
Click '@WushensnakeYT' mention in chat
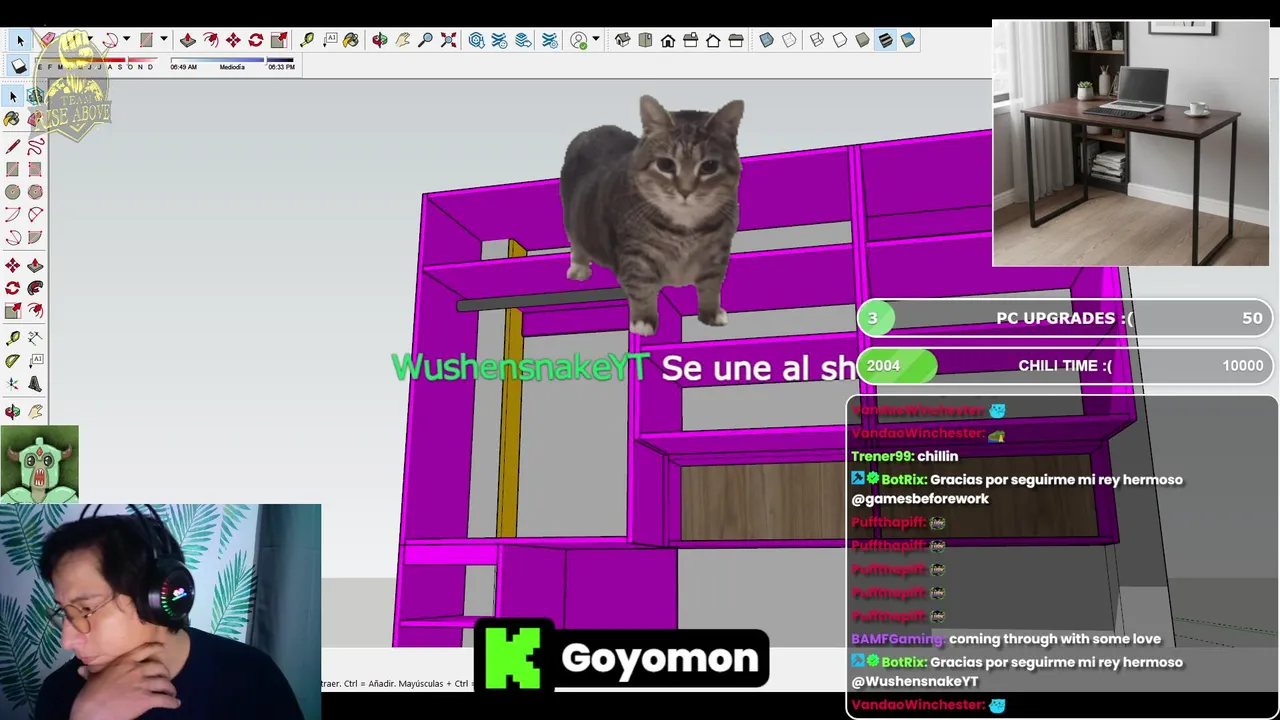pyautogui.click(x=915, y=681)
